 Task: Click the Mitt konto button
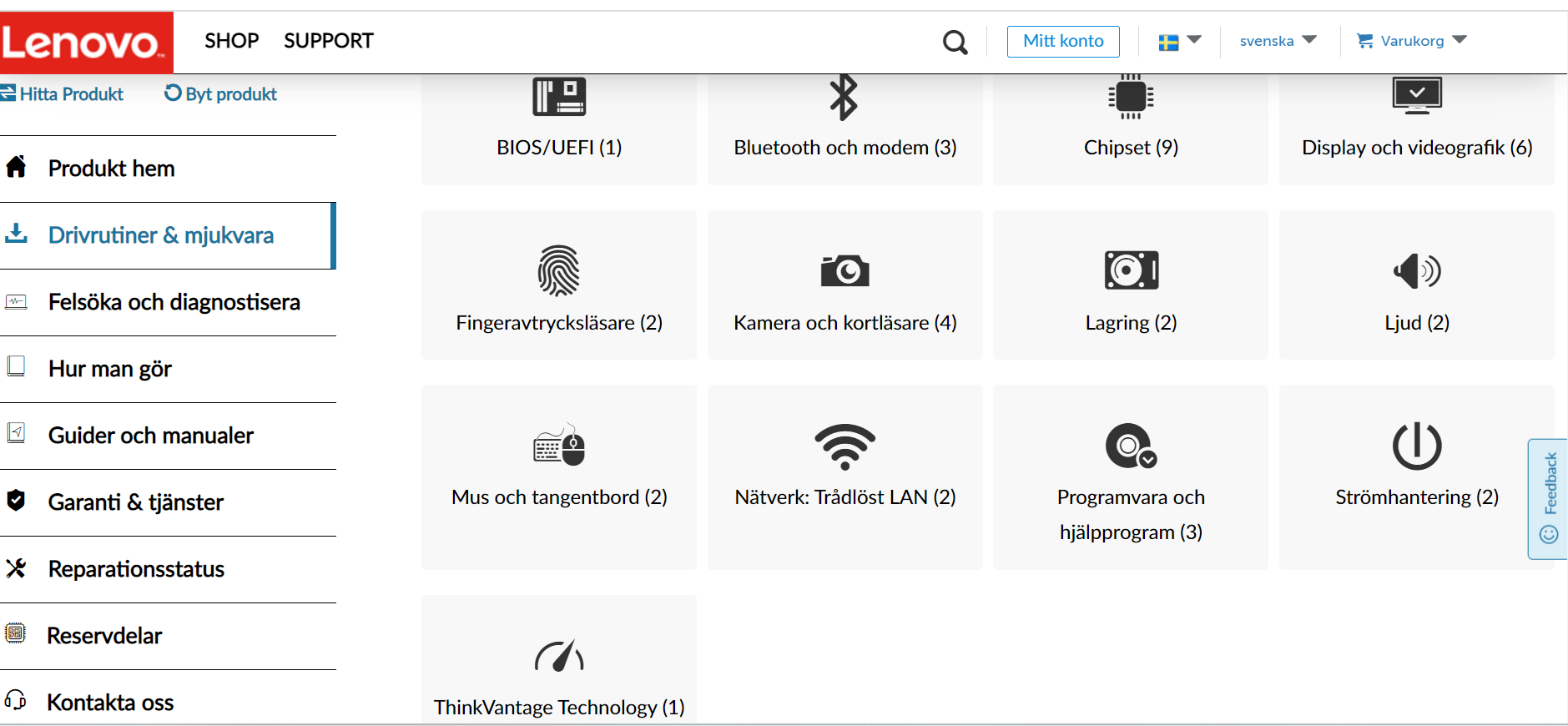tap(1063, 41)
